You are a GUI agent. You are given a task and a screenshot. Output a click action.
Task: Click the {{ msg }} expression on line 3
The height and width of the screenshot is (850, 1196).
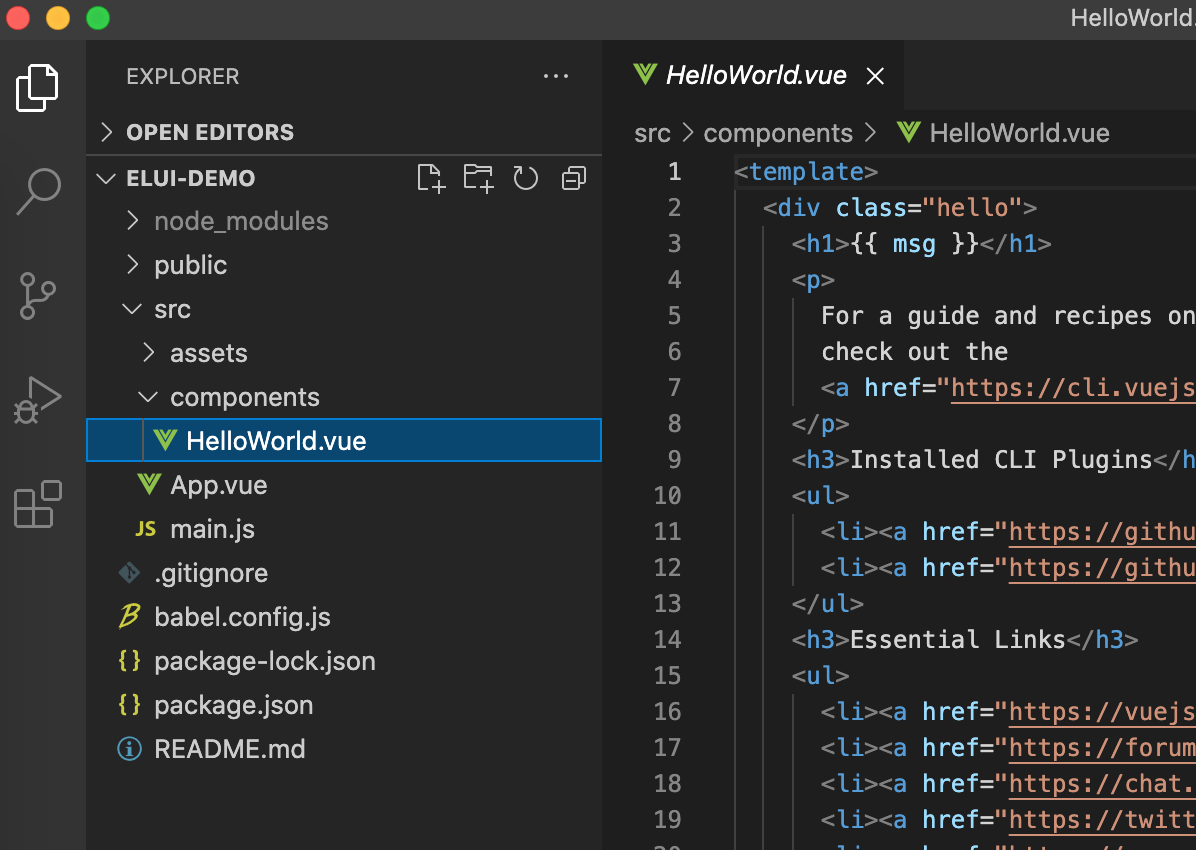914,244
